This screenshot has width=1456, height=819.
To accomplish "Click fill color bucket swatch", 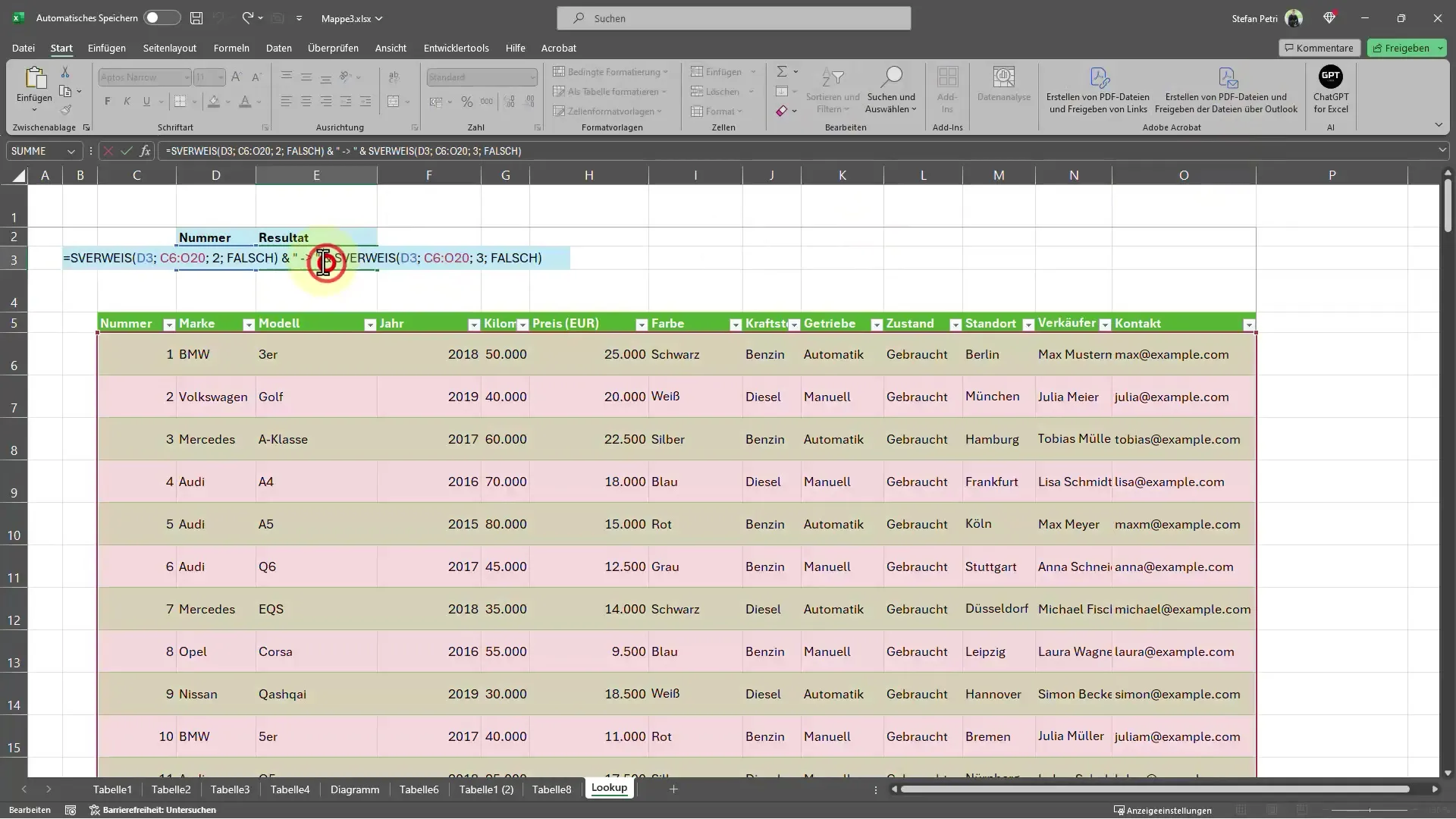I will [x=214, y=102].
